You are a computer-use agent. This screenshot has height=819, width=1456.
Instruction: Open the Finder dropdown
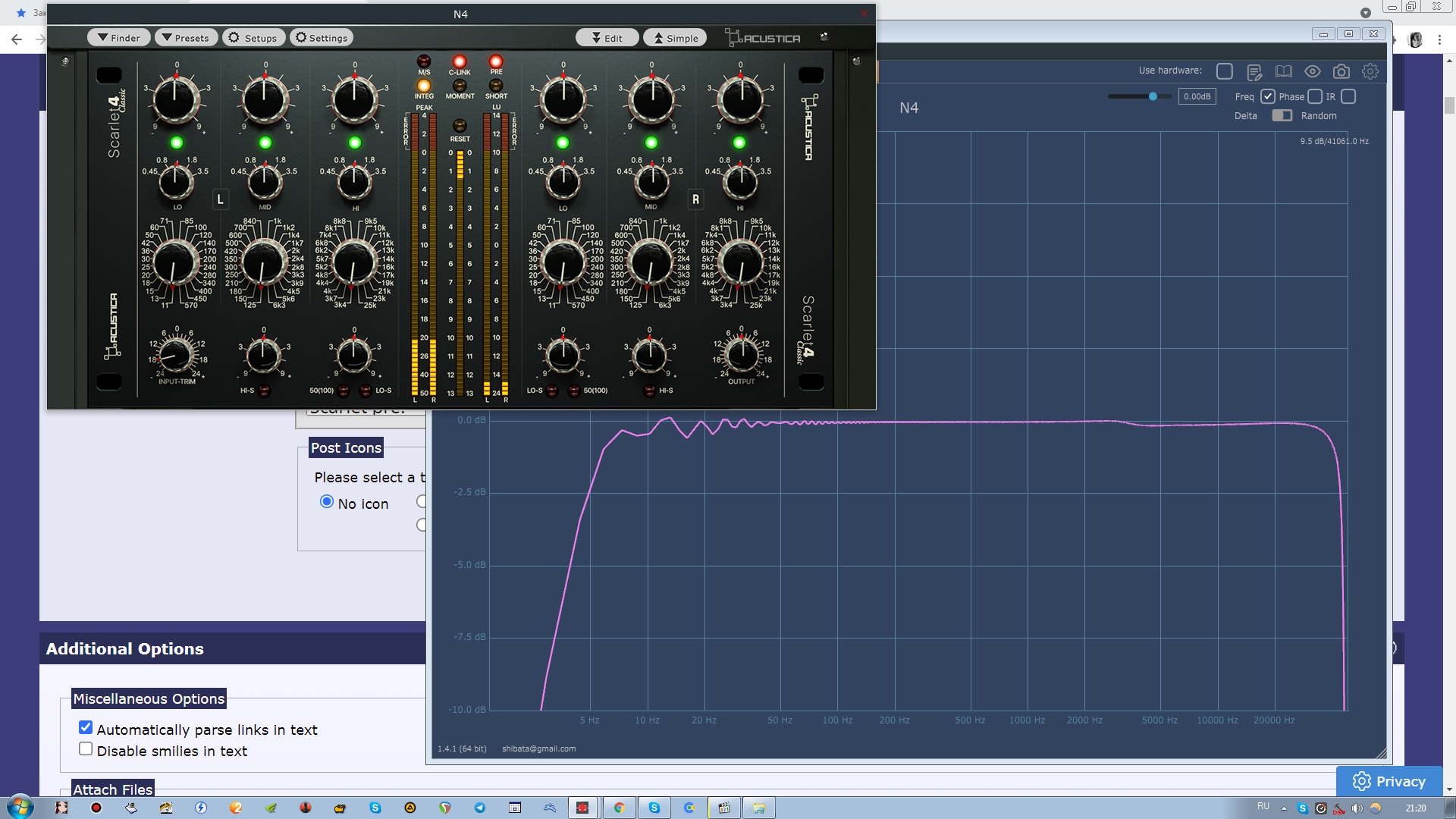click(x=119, y=38)
